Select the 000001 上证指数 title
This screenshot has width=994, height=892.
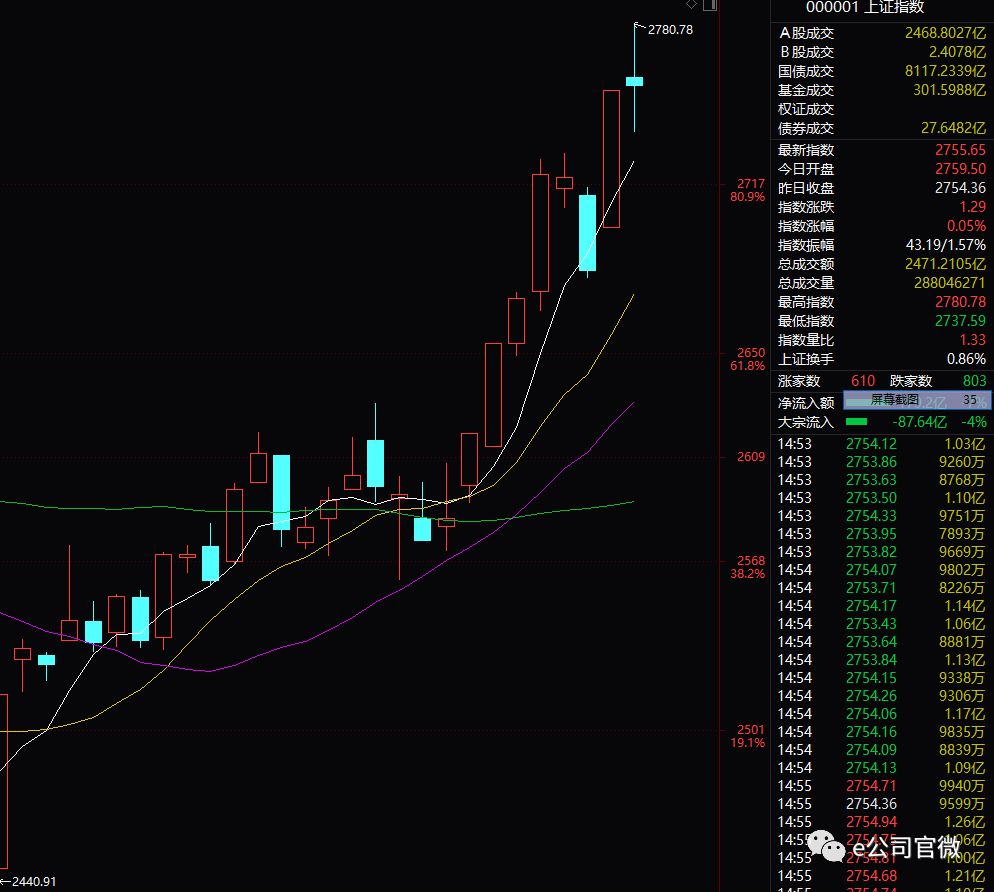pyautogui.click(x=865, y=7)
